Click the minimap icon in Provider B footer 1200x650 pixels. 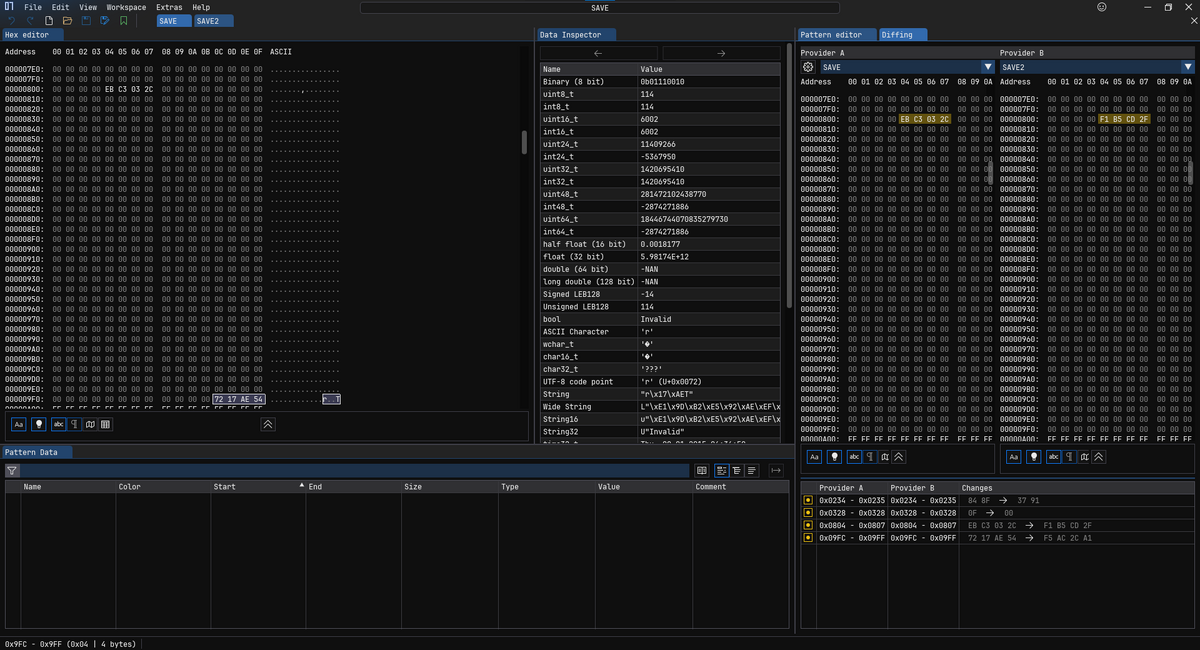(1085, 457)
